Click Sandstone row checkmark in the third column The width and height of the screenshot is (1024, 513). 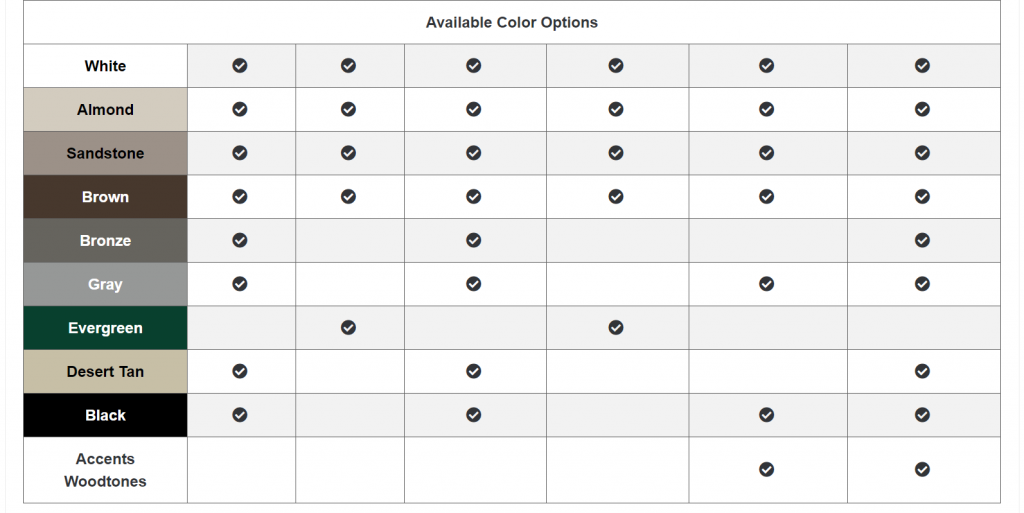(474, 153)
